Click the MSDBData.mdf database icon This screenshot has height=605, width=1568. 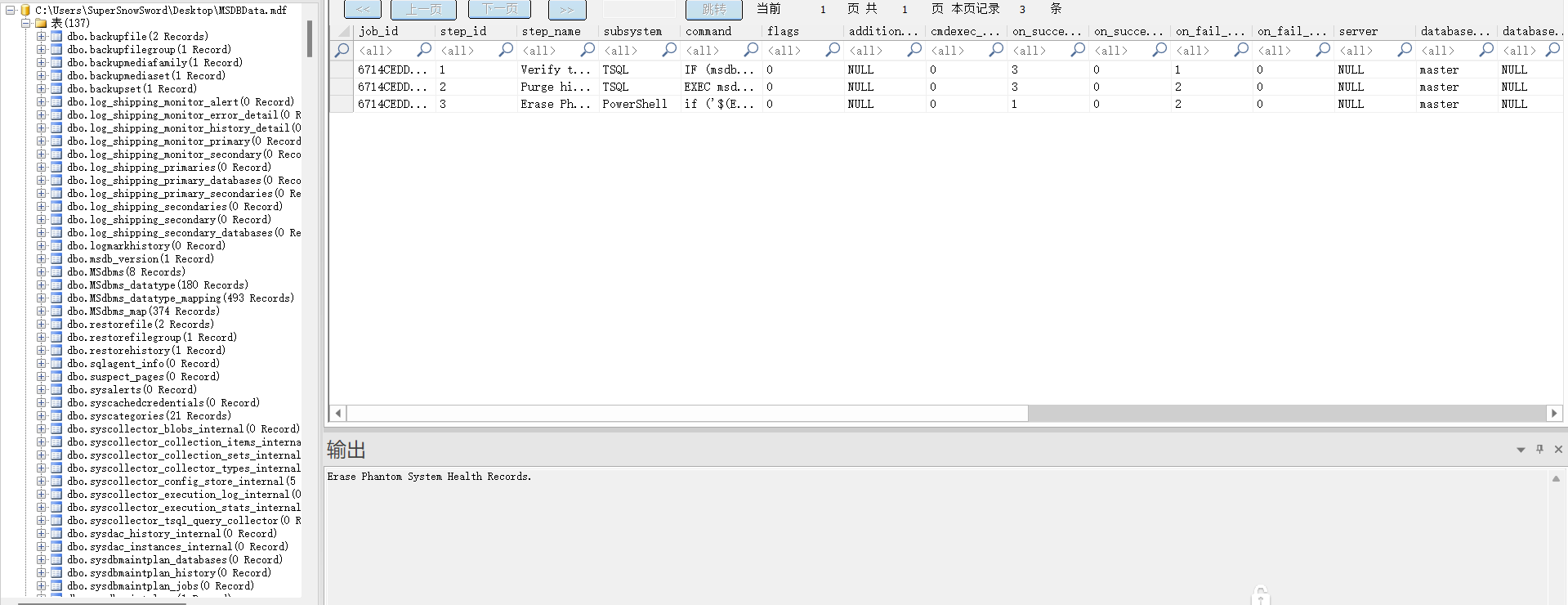(x=25, y=10)
